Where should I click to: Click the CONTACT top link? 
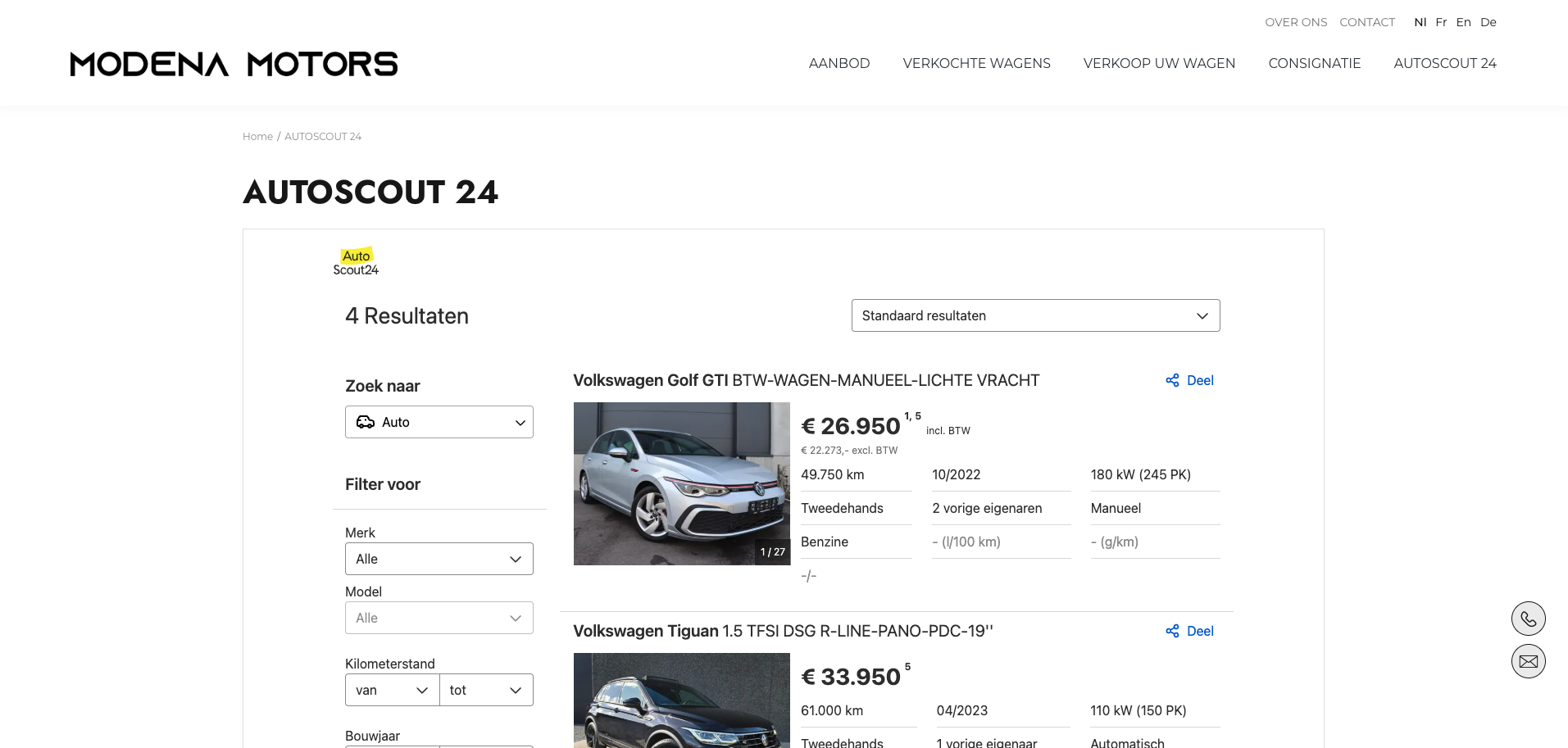point(1367,22)
